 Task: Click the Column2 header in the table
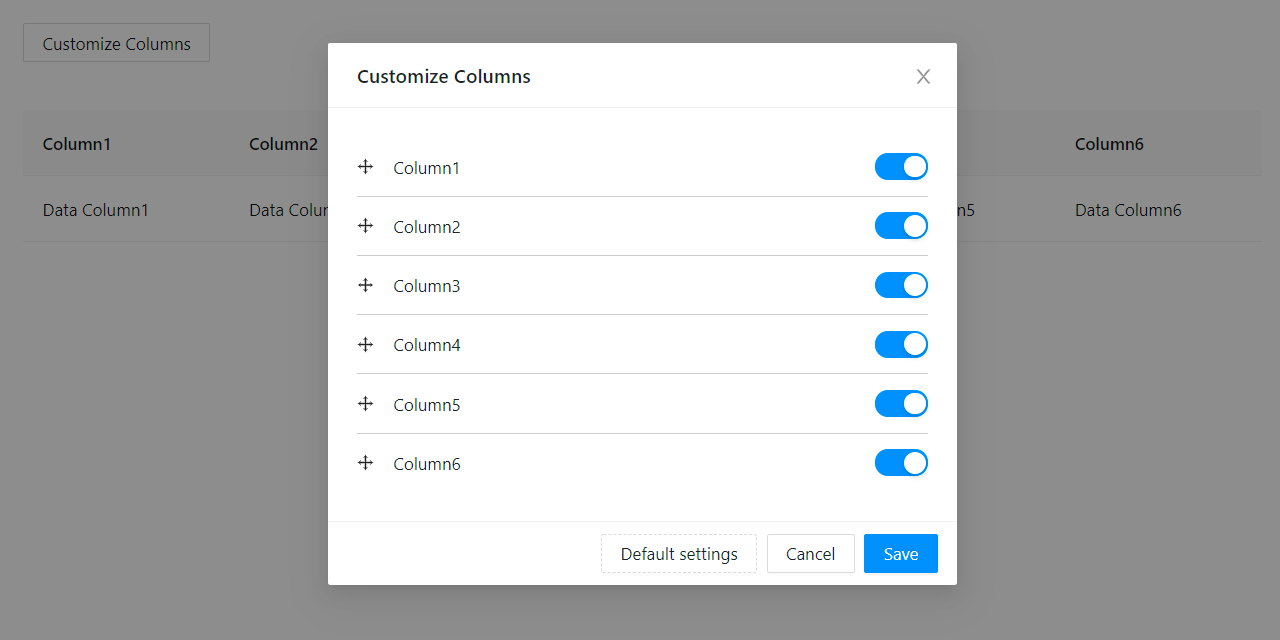[x=283, y=143]
